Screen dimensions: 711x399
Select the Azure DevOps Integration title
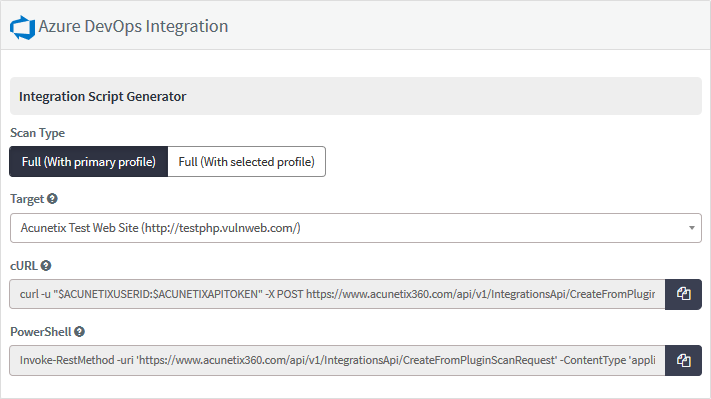[133, 26]
